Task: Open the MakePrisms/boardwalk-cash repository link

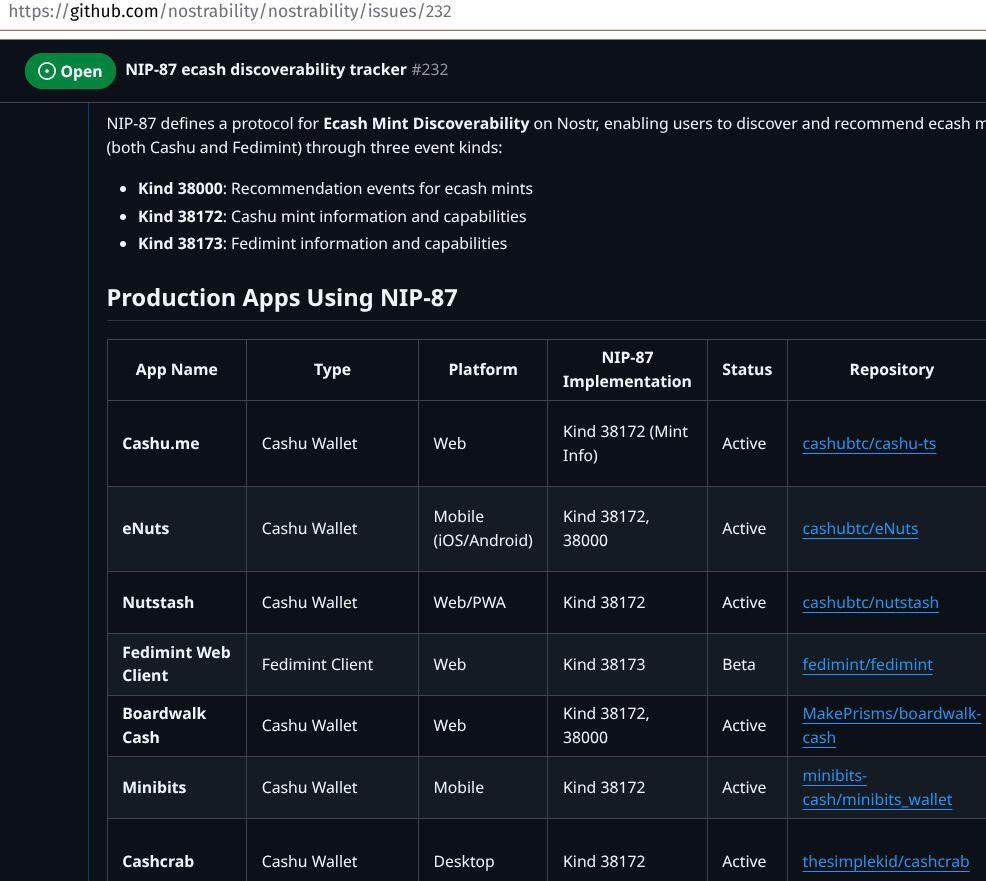Action: pos(891,725)
